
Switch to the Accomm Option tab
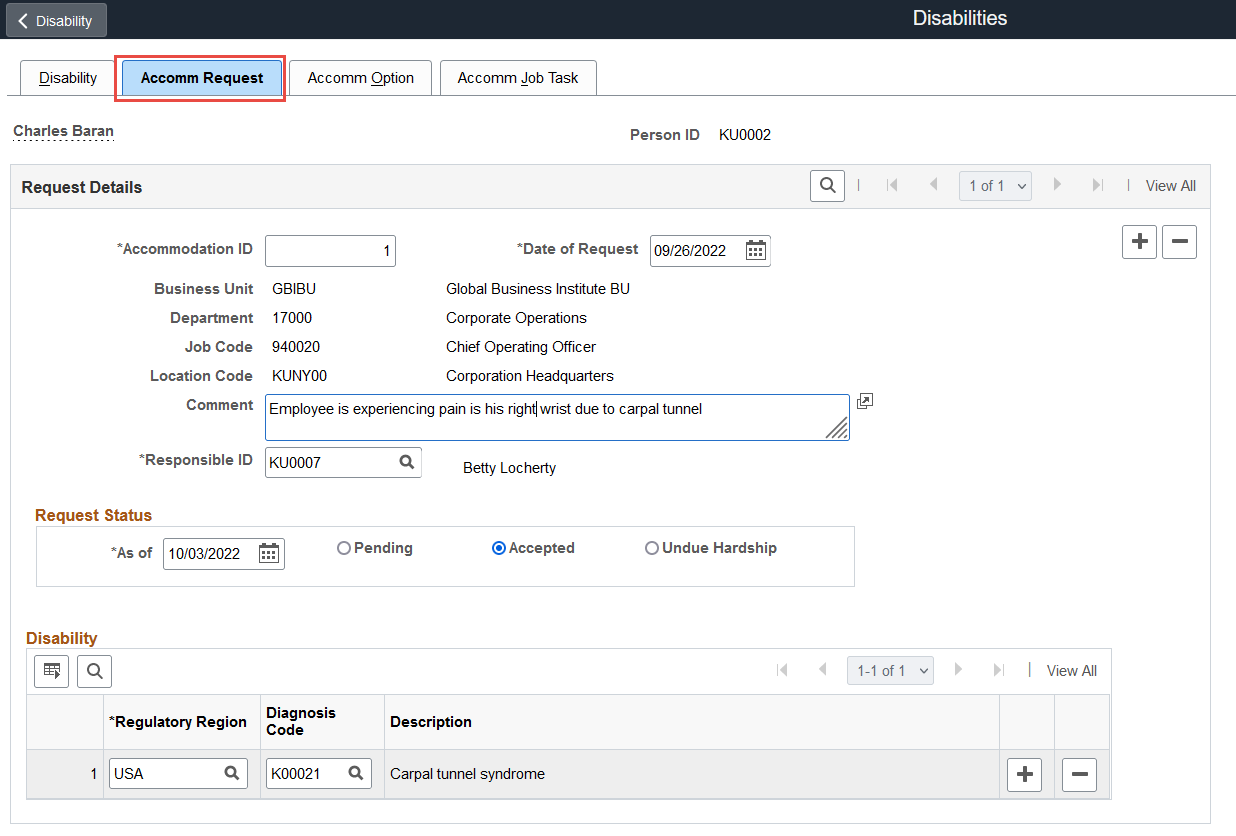coord(360,78)
